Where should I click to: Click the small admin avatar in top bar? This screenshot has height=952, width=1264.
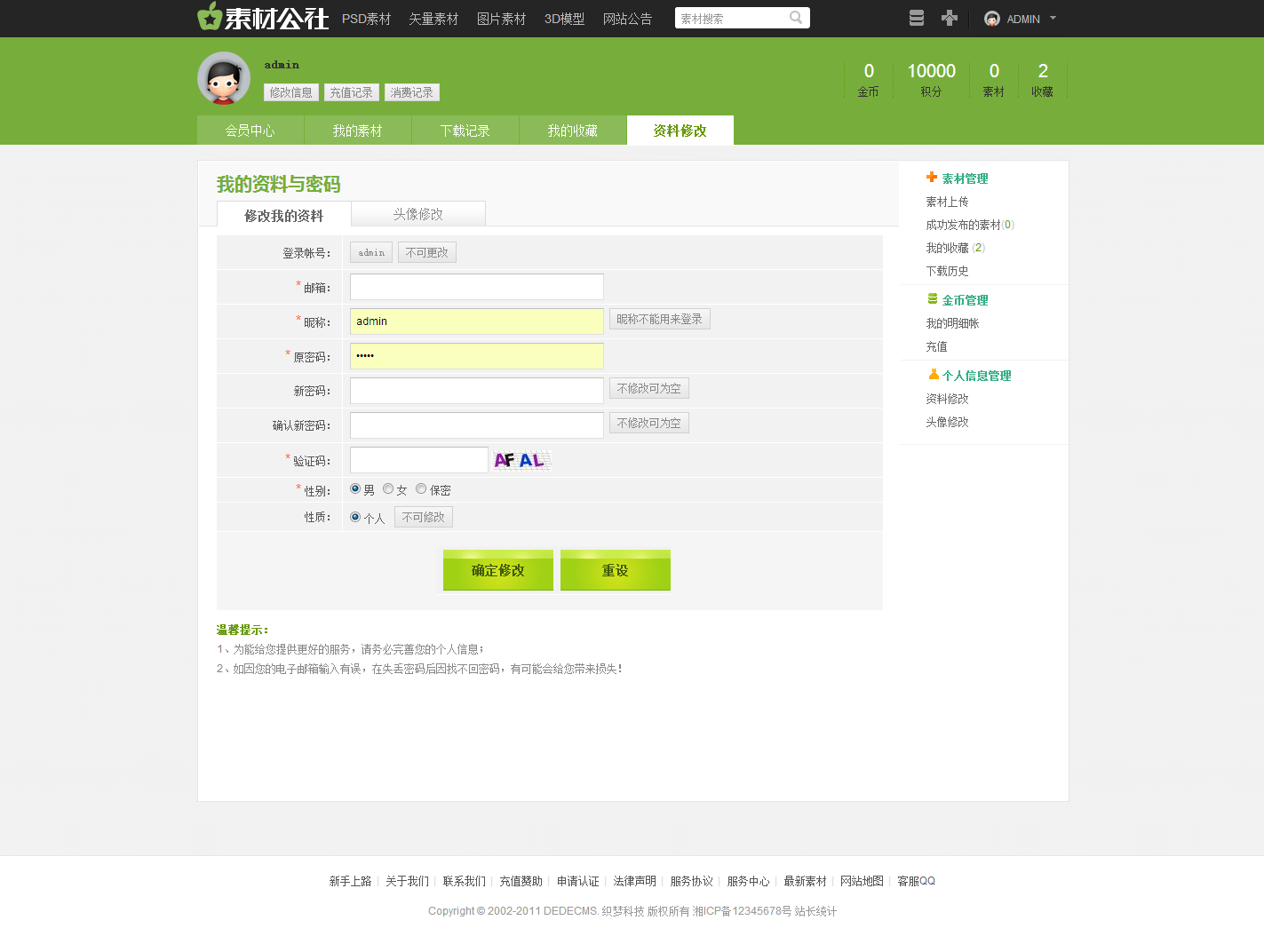click(992, 19)
